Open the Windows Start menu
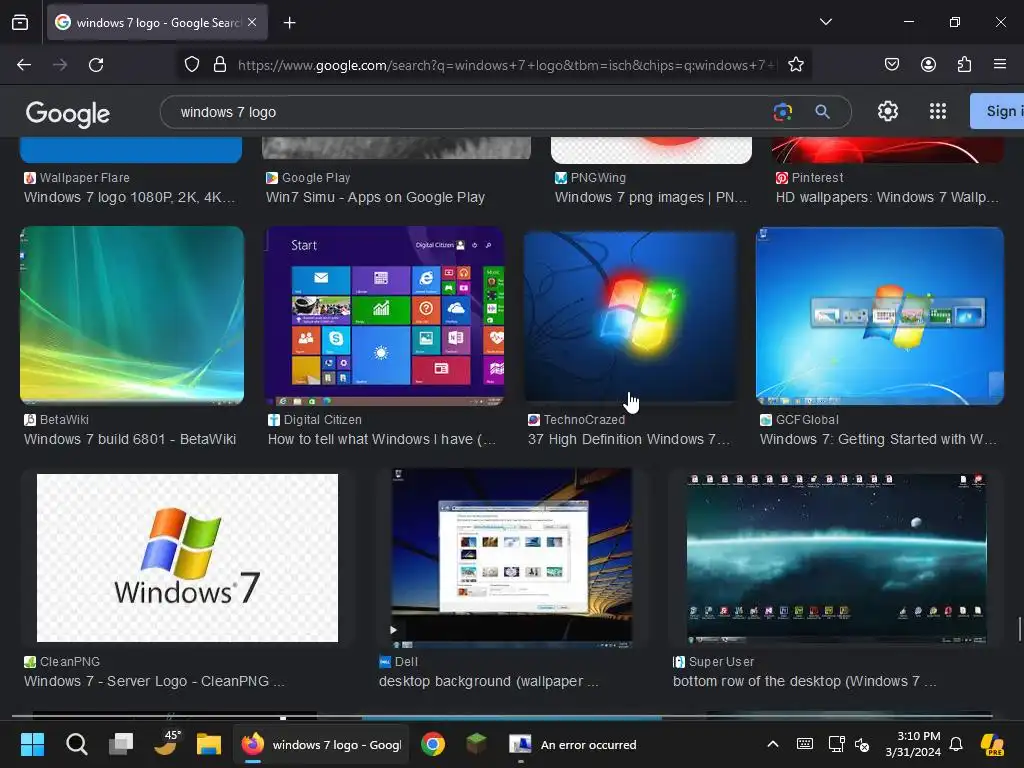 (x=32, y=744)
